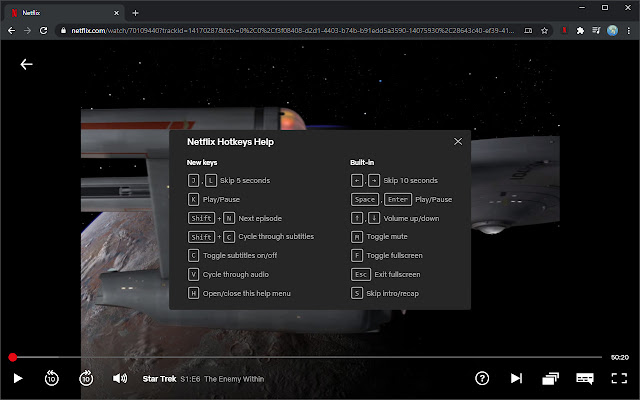This screenshot has height=400, width=640.
Task: Click the Netflix back arrow over the video
Action: [x=27, y=64]
